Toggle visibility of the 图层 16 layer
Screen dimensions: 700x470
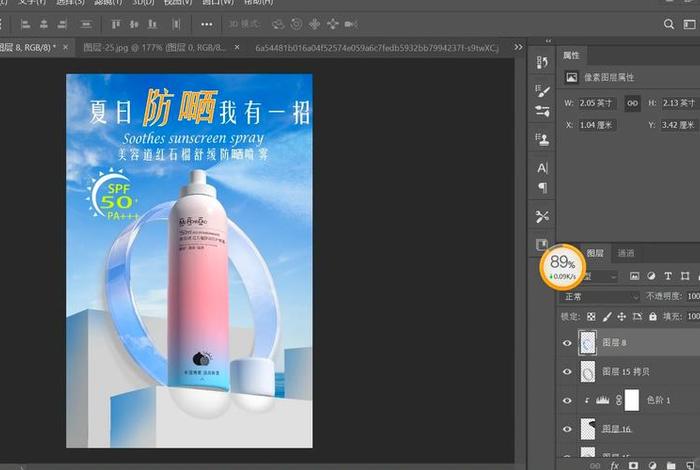[x=567, y=429]
